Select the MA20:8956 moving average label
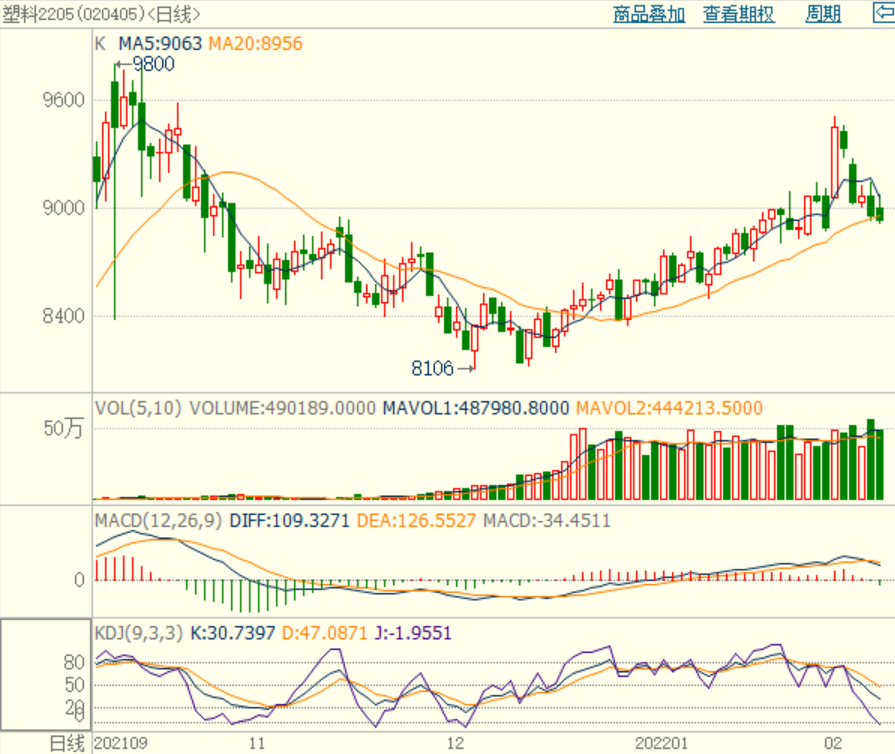The image size is (895, 754). tap(255, 44)
